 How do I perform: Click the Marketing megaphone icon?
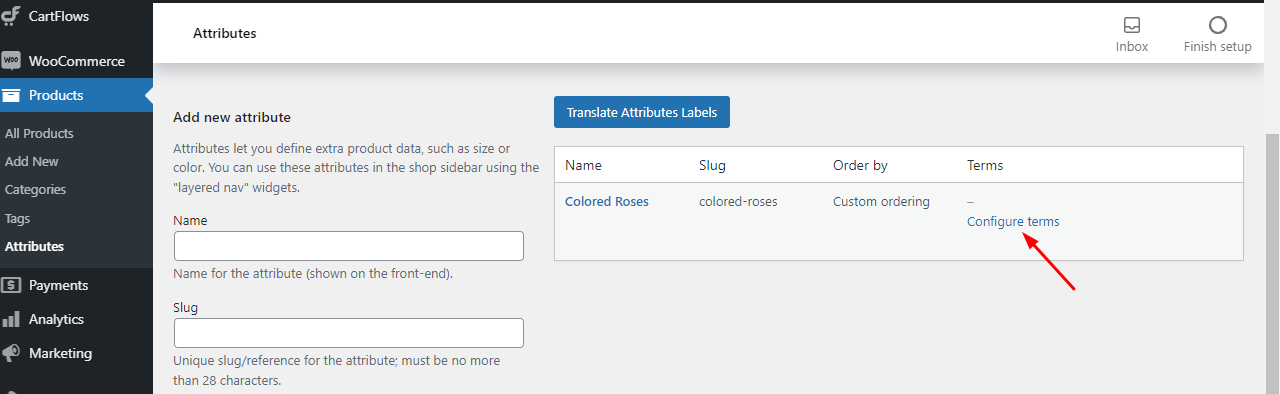(x=11, y=353)
